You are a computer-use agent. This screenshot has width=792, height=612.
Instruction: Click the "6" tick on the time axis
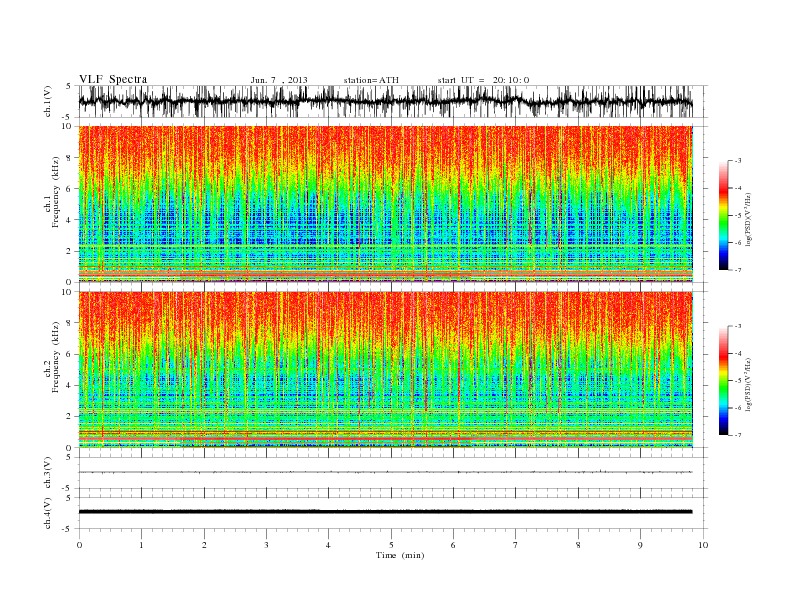coord(454,545)
